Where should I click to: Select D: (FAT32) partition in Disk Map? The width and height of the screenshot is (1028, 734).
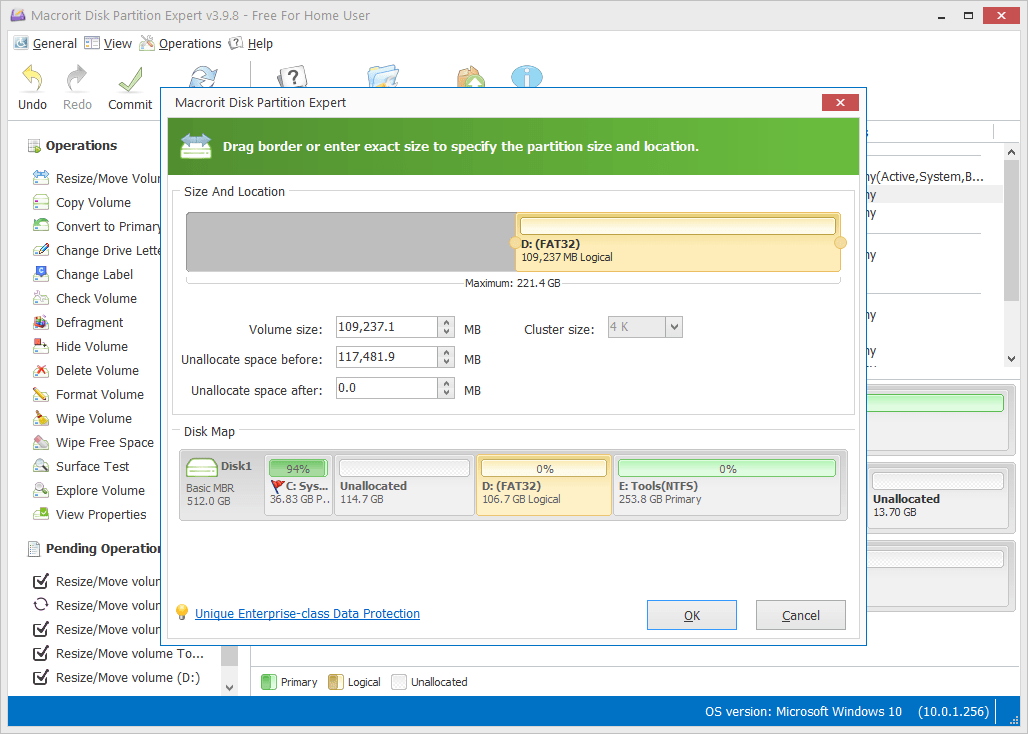tap(544, 485)
